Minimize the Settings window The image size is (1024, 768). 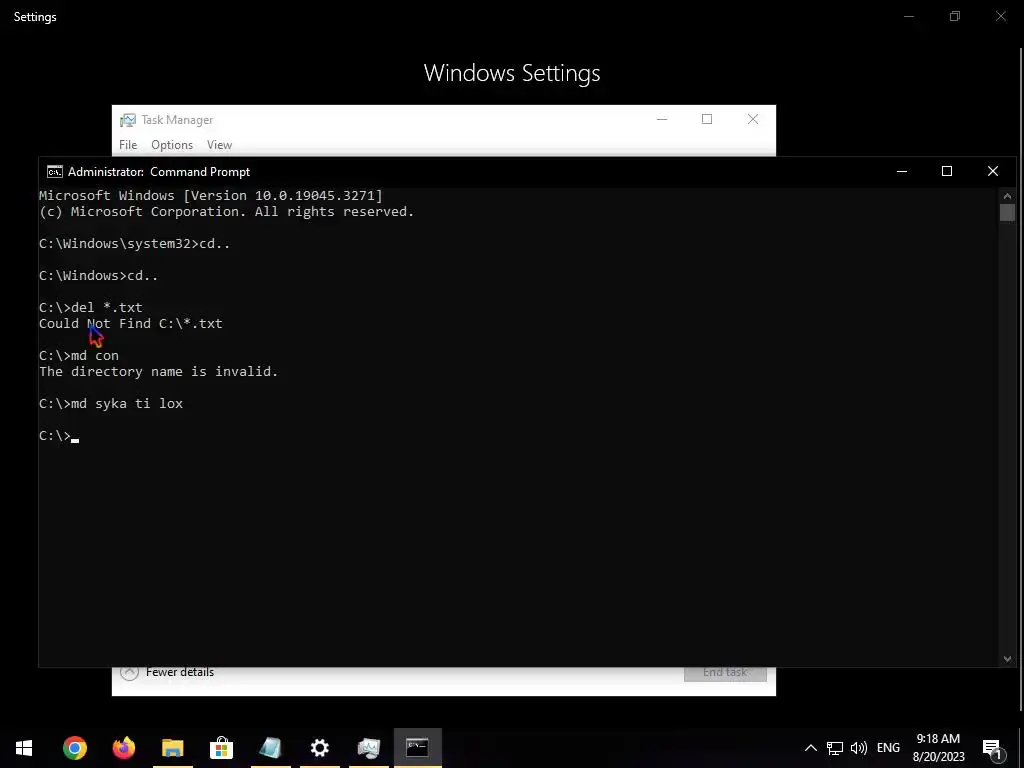click(909, 16)
